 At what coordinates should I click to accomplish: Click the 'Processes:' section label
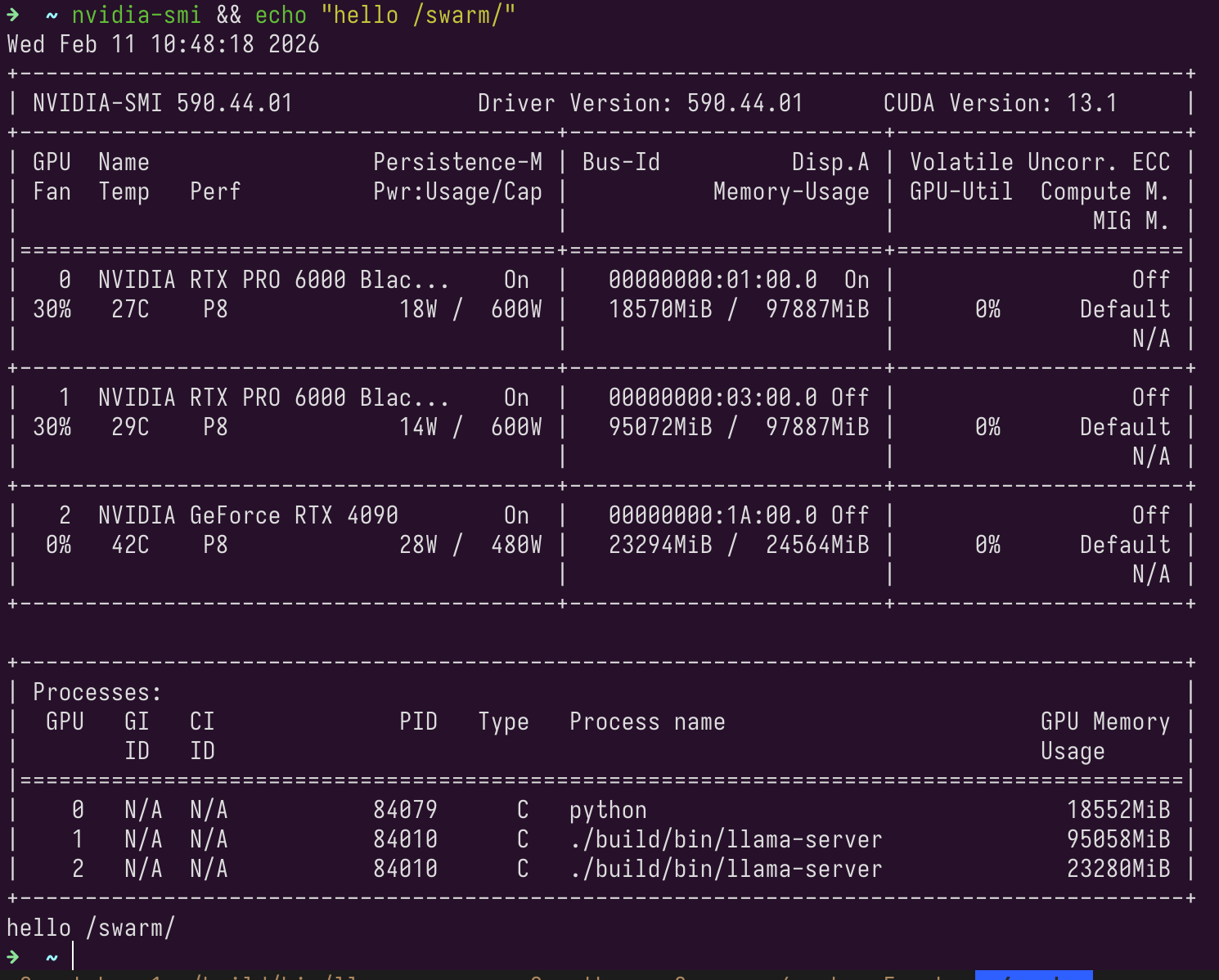click(x=97, y=692)
